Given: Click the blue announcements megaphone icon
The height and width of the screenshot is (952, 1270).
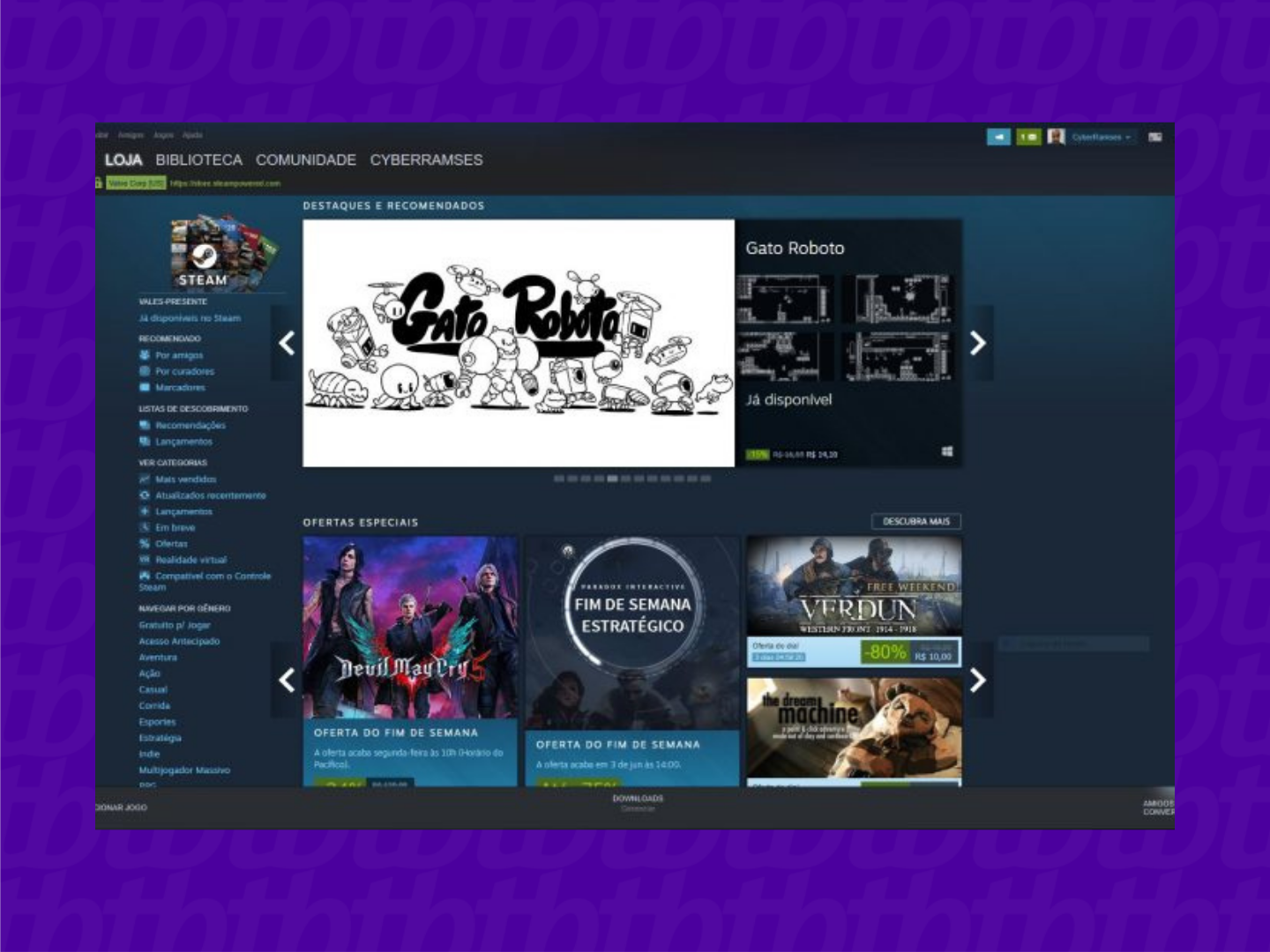Looking at the screenshot, I should [x=998, y=137].
